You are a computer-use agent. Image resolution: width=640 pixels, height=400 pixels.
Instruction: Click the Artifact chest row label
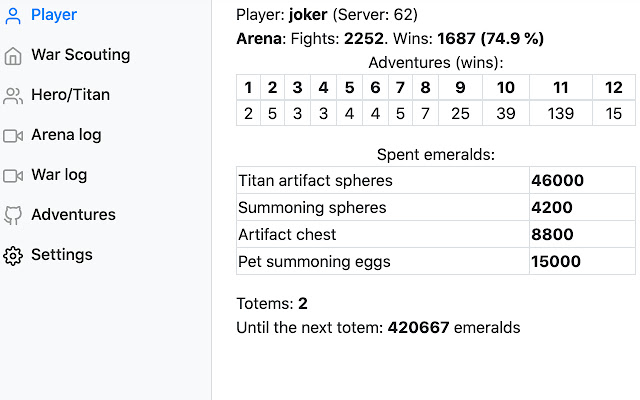(287, 235)
